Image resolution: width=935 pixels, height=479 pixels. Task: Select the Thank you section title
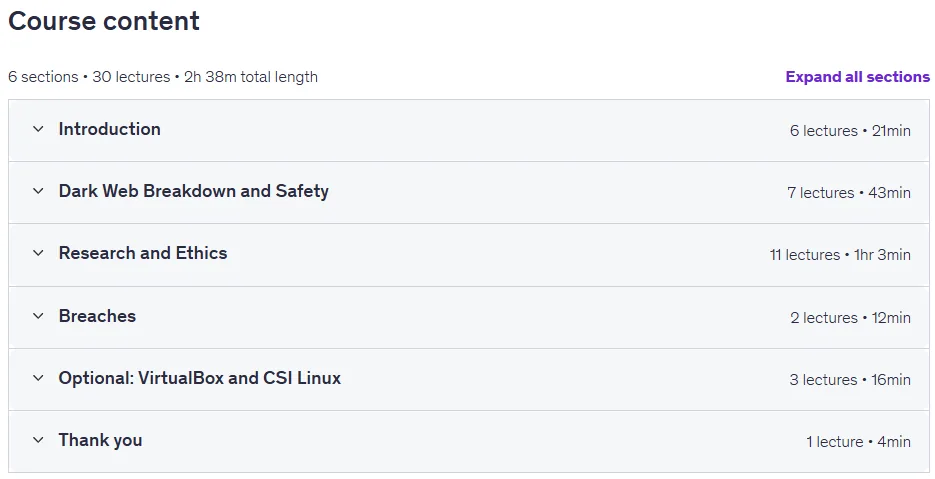tap(100, 440)
